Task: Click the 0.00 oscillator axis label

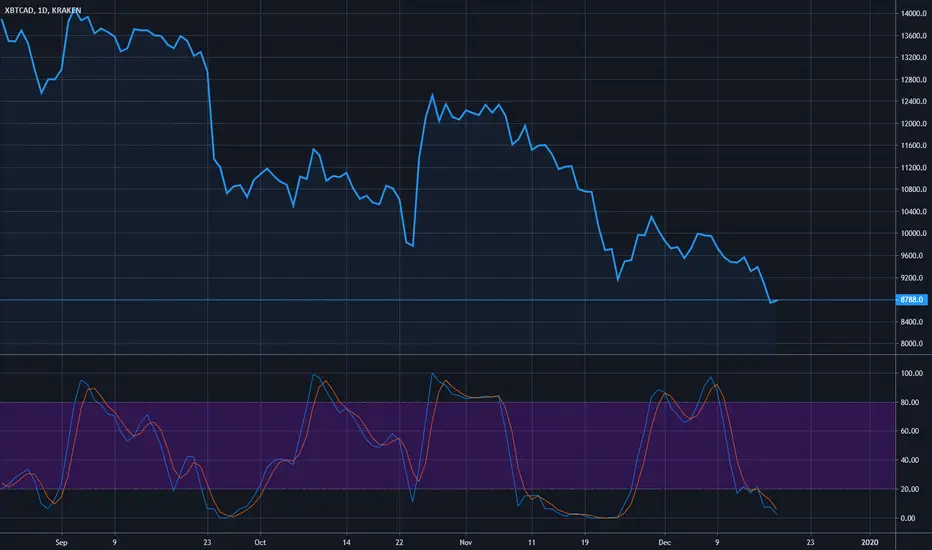Action: [908, 518]
